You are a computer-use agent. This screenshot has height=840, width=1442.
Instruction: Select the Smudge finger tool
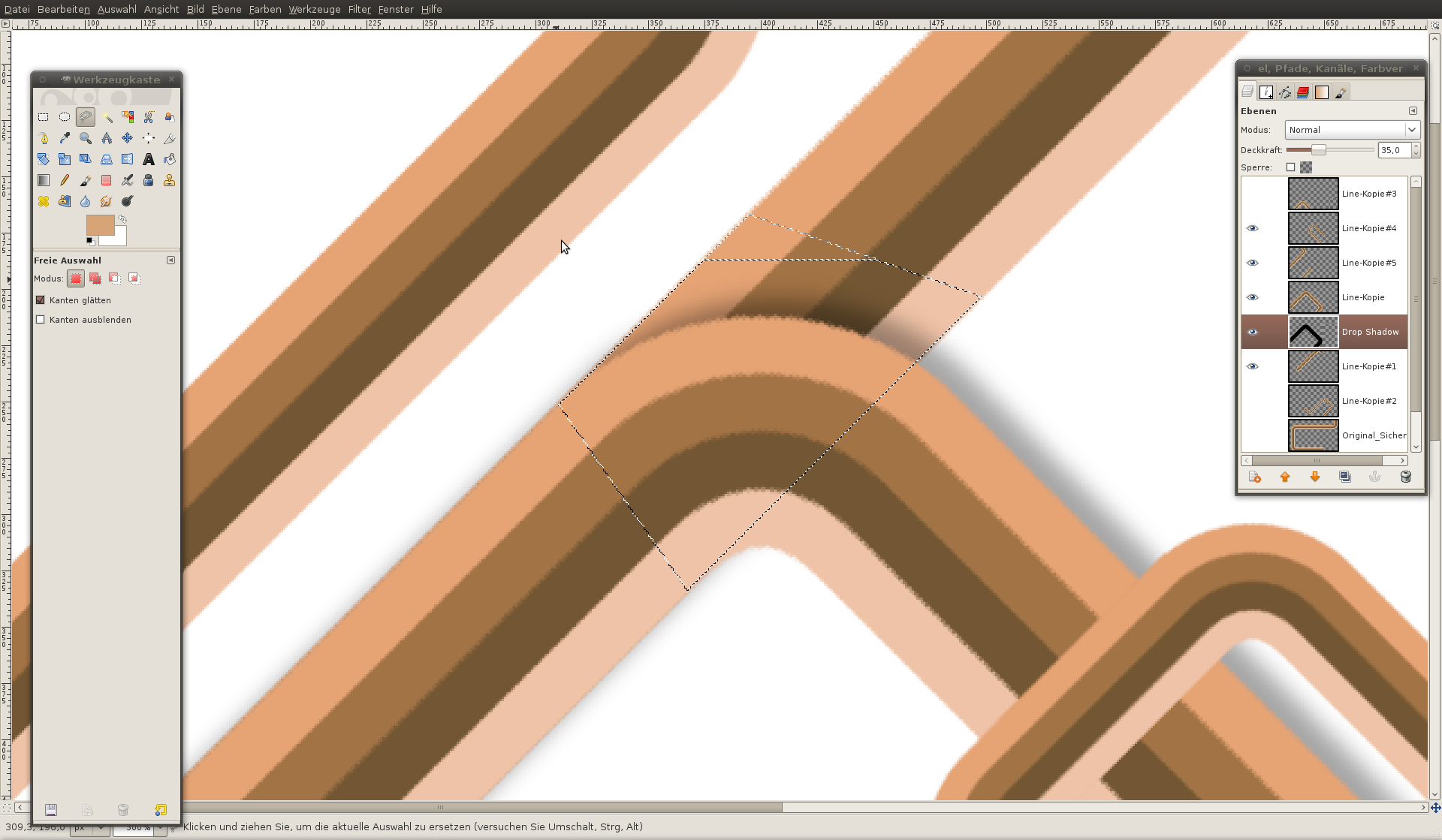click(x=107, y=201)
